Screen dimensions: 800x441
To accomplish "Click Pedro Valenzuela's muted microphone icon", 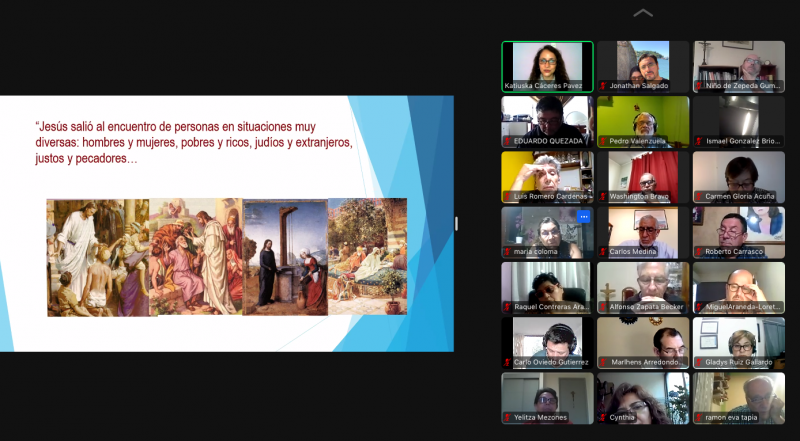I will tap(603, 141).
